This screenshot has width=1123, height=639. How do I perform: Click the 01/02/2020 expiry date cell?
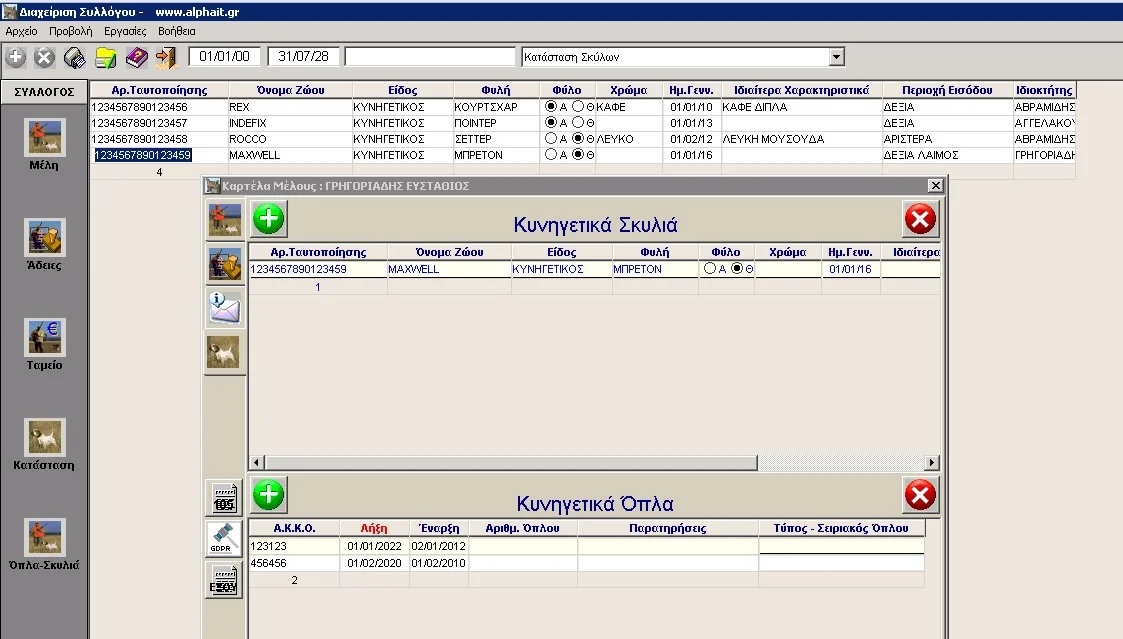tap(374, 563)
